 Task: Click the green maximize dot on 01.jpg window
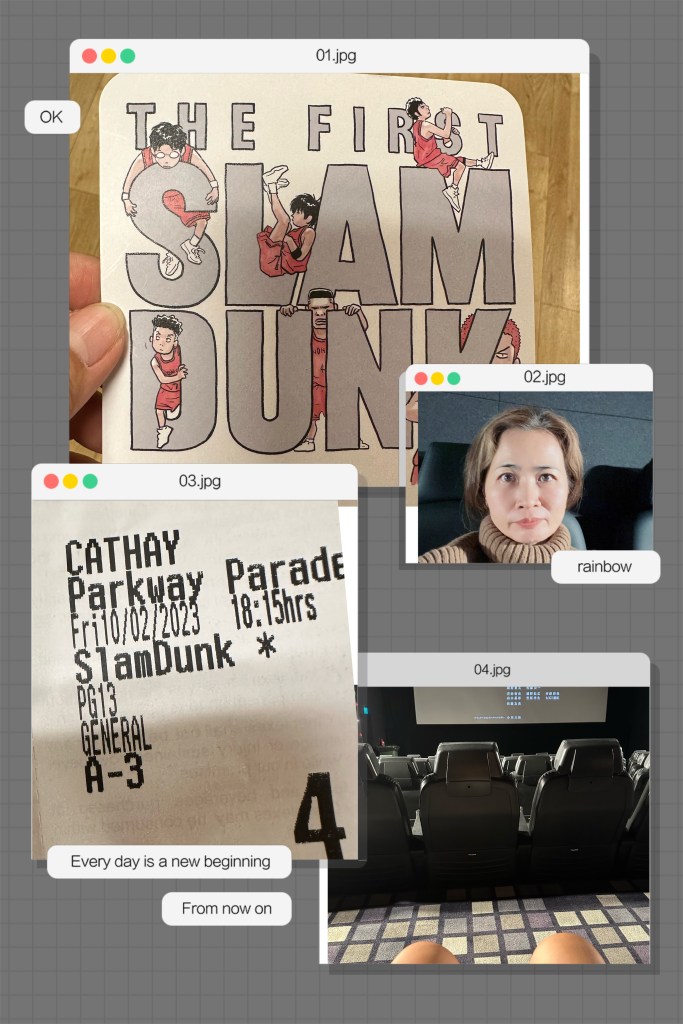127,56
